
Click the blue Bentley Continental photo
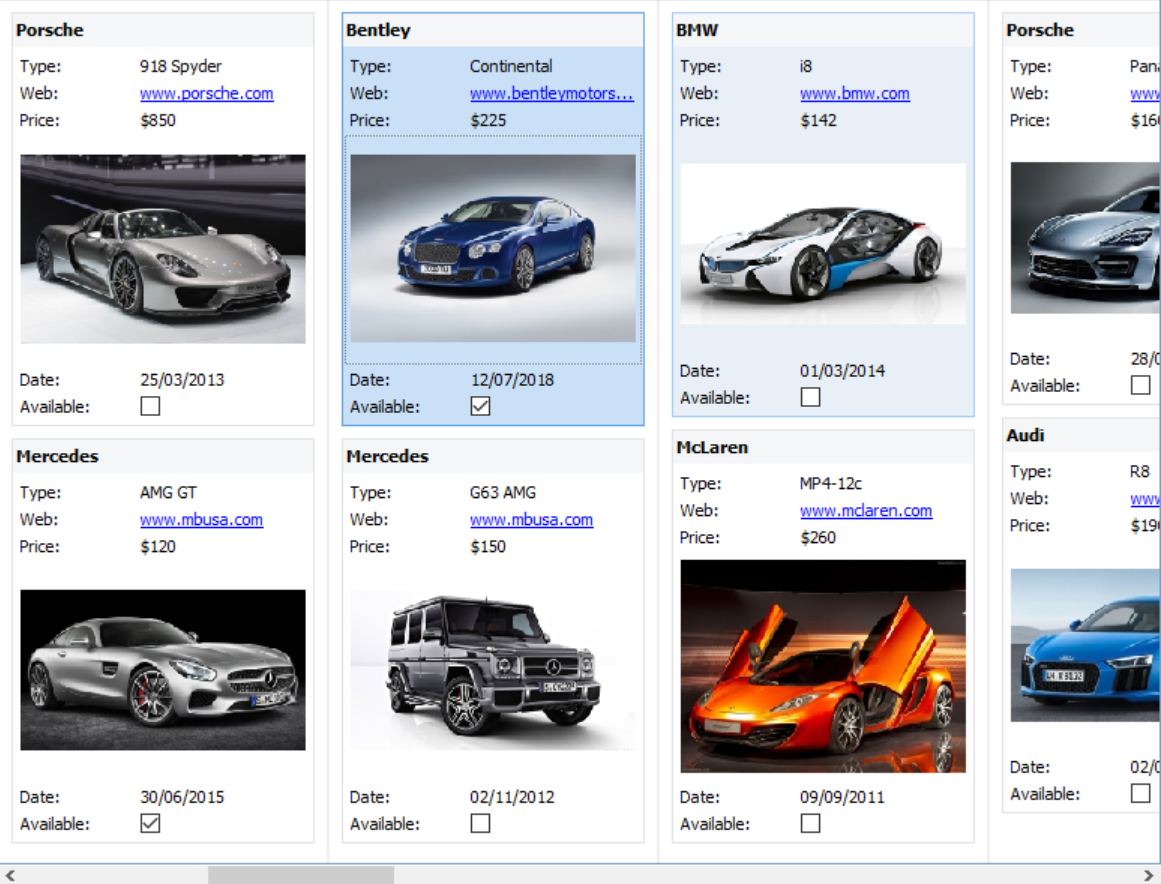point(493,249)
